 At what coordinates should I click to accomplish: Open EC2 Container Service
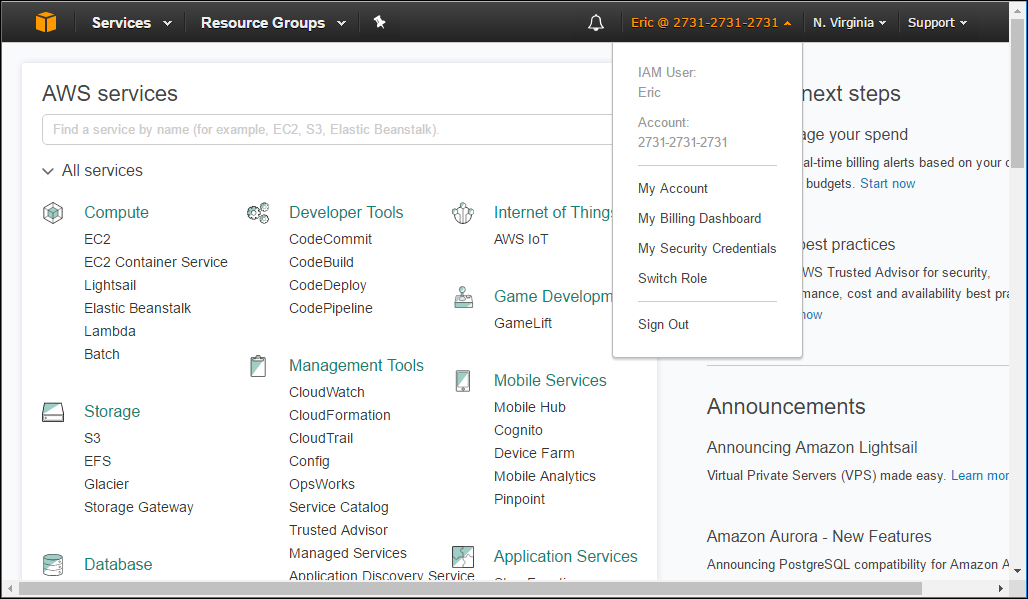[x=156, y=262]
